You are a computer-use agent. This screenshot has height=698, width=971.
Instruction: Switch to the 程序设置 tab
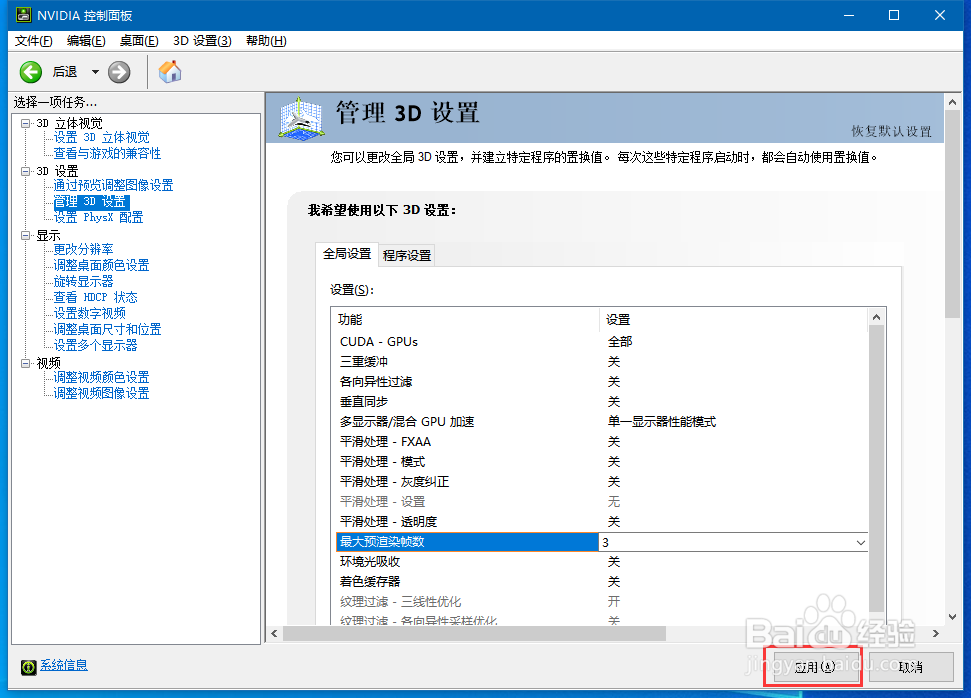point(407,255)
